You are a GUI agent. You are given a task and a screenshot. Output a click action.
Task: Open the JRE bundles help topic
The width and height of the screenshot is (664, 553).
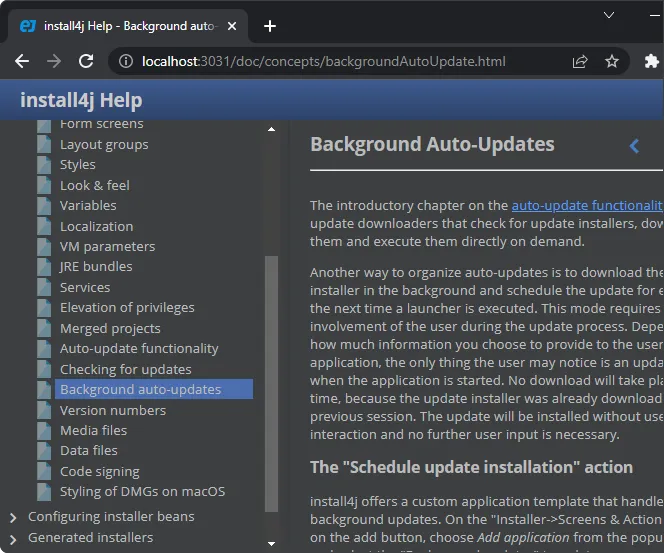click(x=96, y=266)
